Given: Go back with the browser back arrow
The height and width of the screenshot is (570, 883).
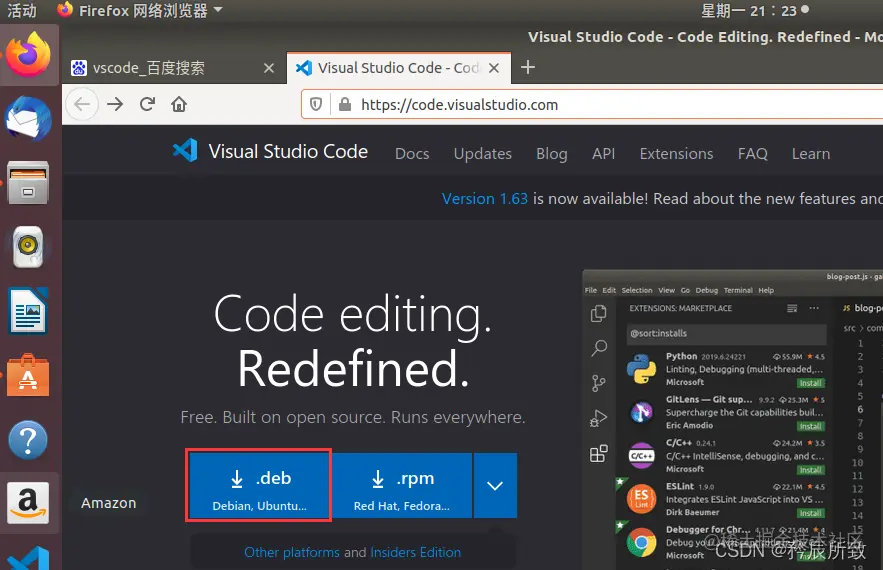Looking at the screenshot, I should pyautogui.click(x=82, y=104).
